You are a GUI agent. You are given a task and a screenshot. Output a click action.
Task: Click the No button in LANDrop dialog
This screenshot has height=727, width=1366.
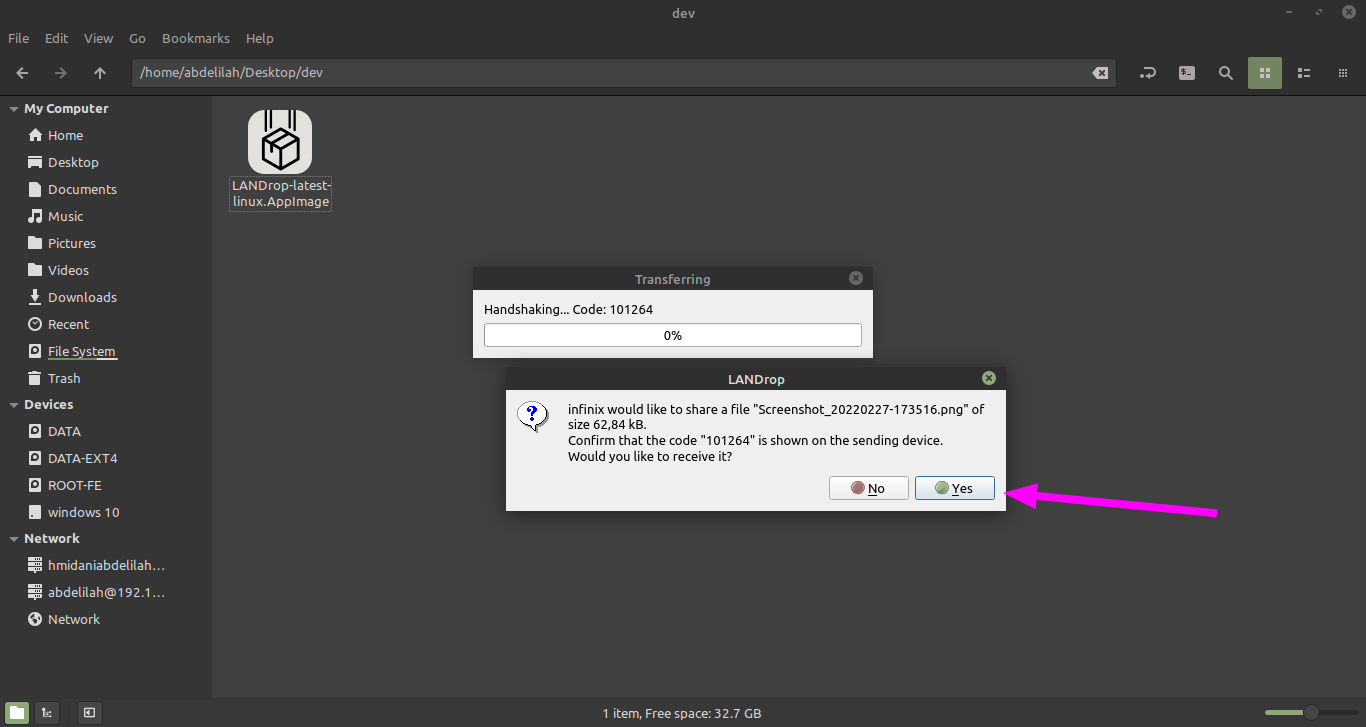pos(868,488)
